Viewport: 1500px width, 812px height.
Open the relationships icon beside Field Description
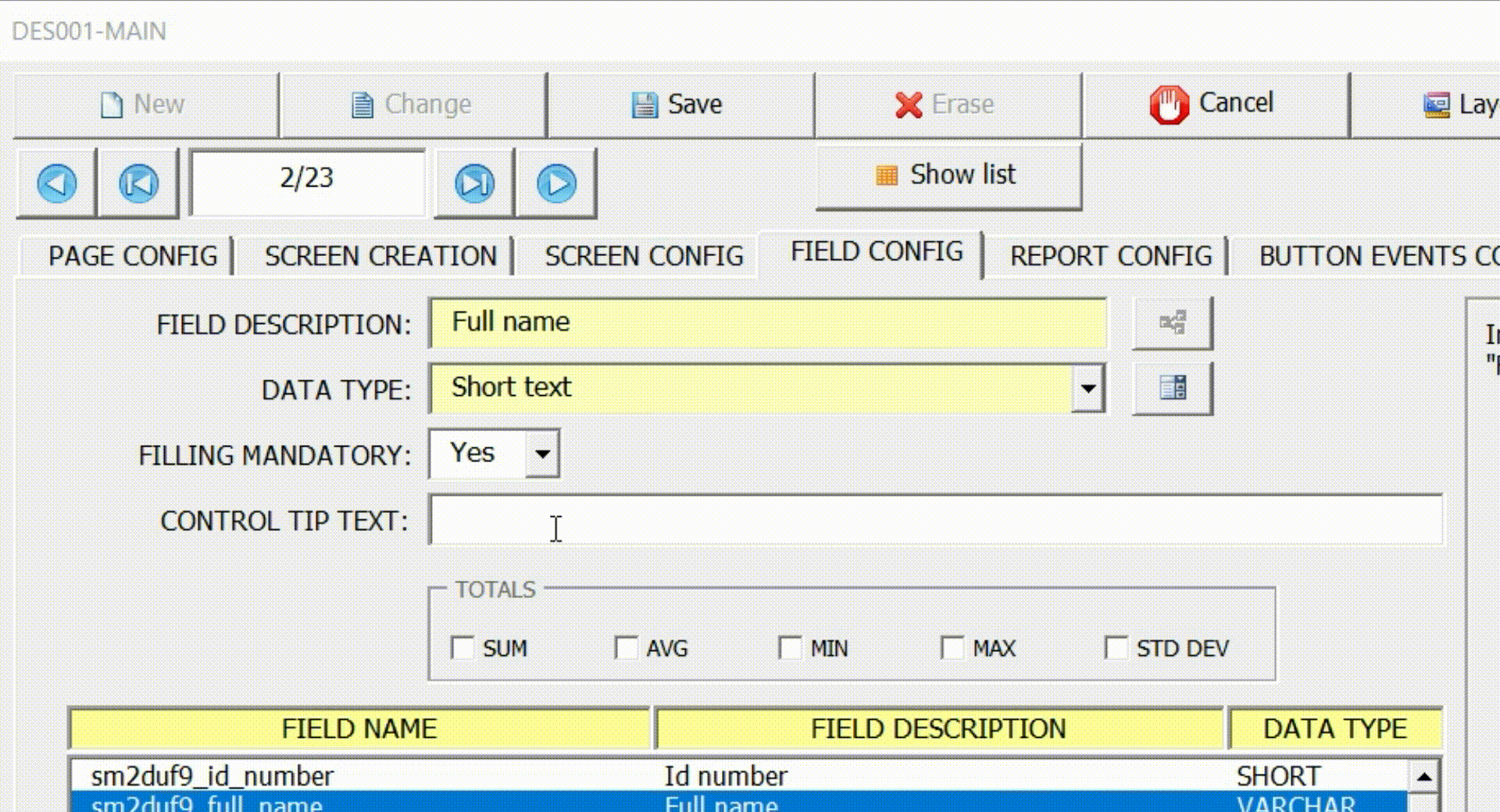1172,322
